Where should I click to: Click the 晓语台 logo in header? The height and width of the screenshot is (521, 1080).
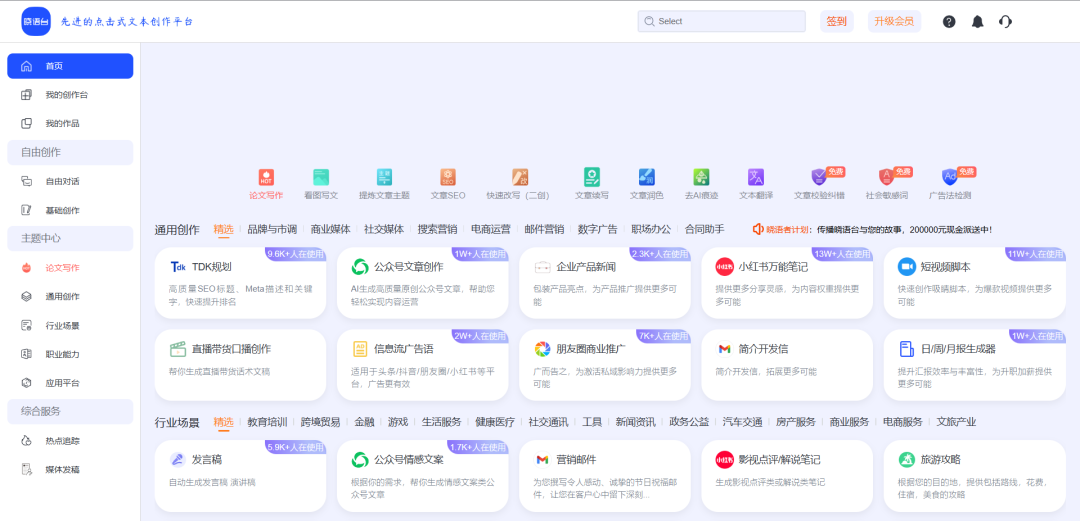coord(36,21)
